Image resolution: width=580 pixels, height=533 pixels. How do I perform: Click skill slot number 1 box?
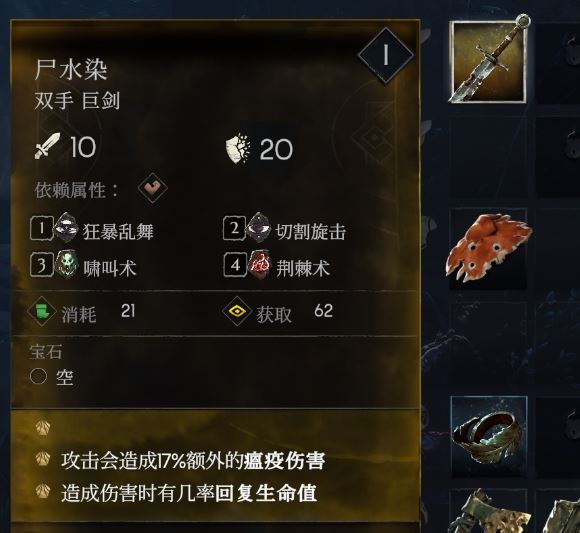tap(42, 228)
